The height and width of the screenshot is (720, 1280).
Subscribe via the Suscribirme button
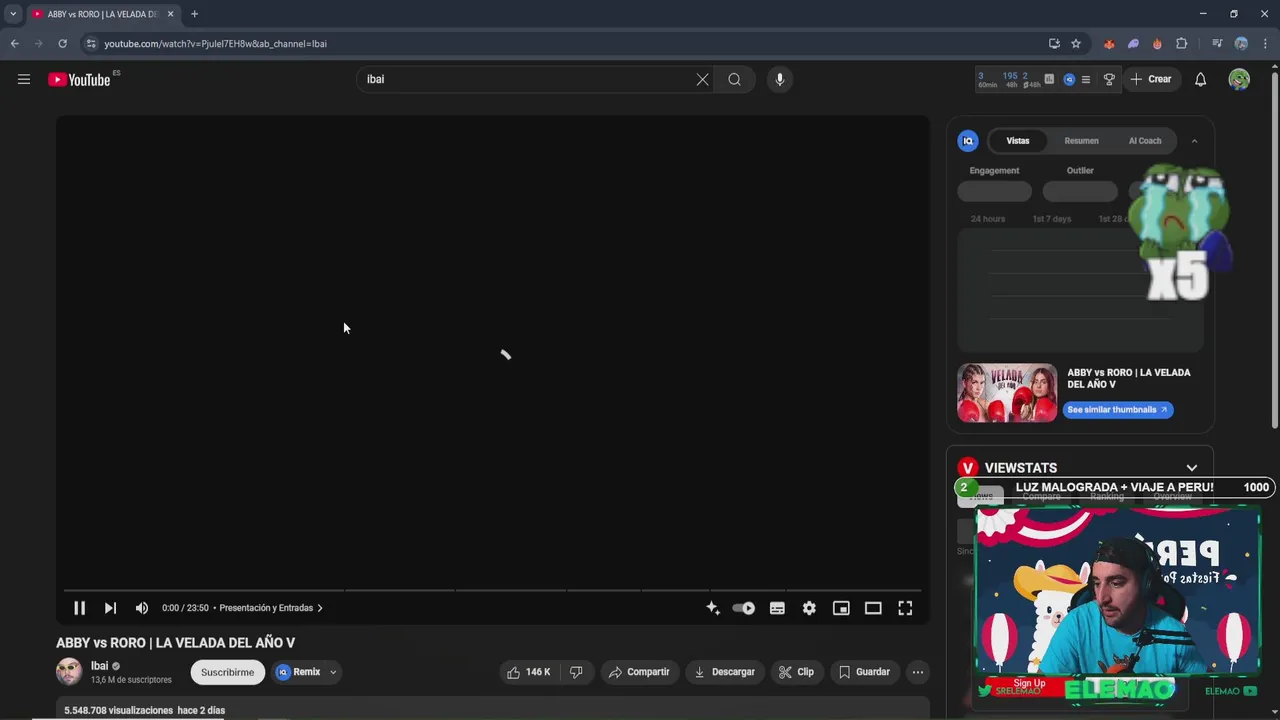pos(228,672)
